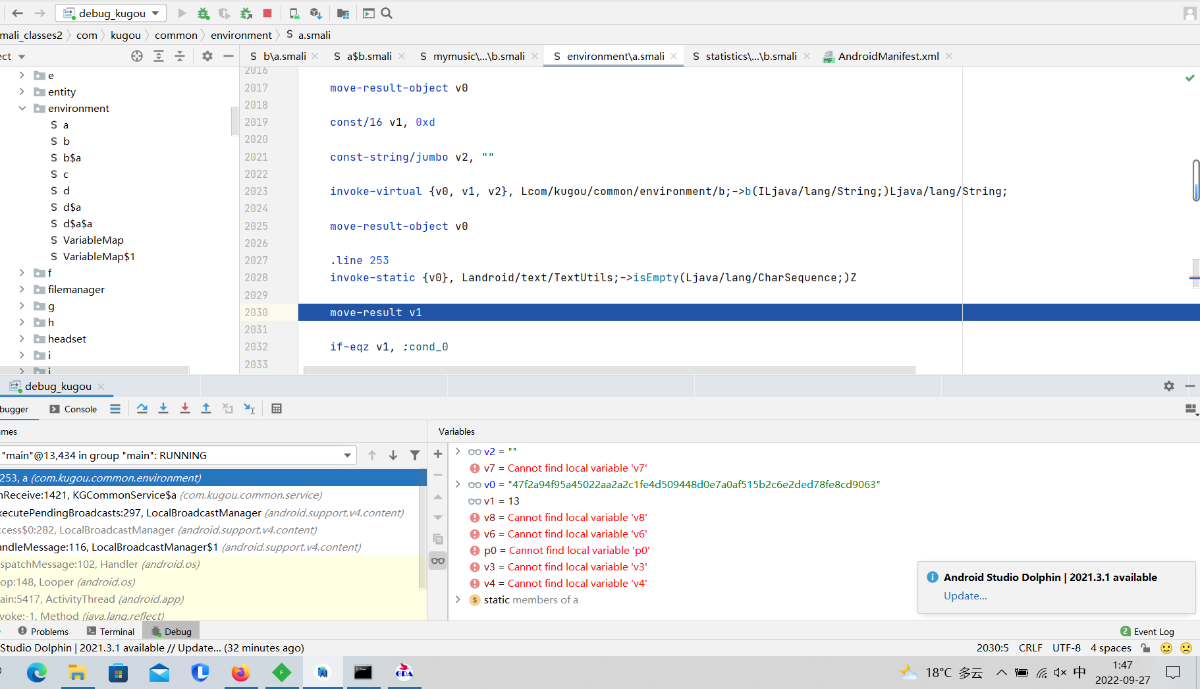The height and width of the screenshot is (689, 1200).
Task: Select VariableMap in project tree
Action: click(93, 240)
